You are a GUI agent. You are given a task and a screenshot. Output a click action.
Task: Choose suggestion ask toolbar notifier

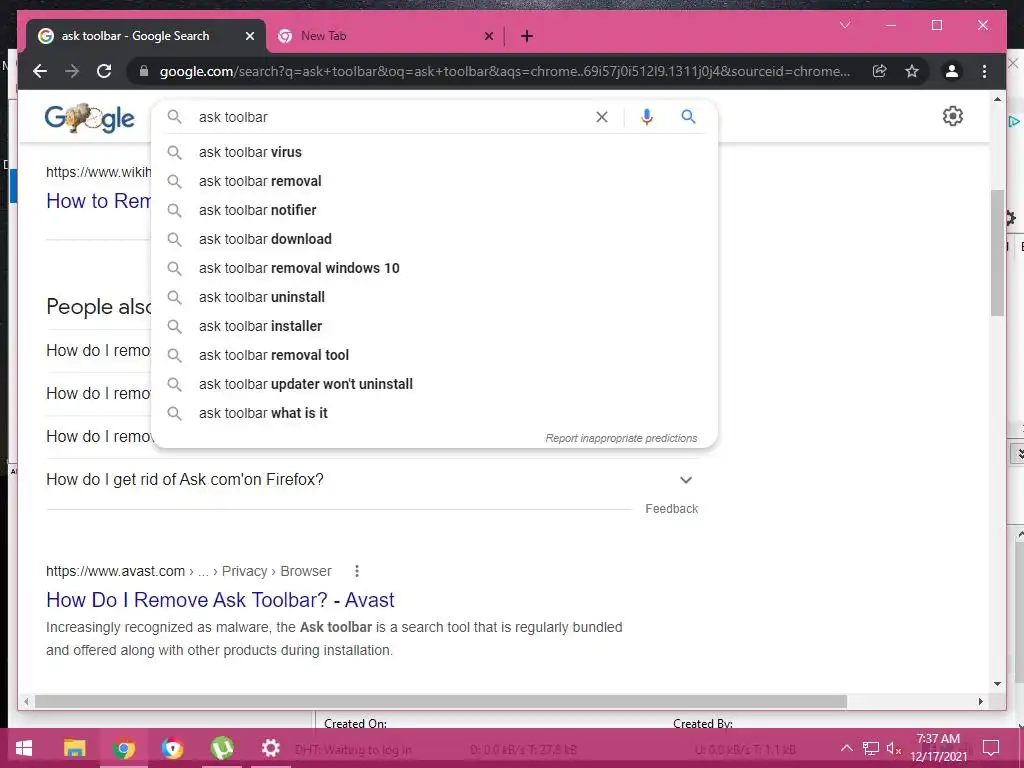click(434, 210)
